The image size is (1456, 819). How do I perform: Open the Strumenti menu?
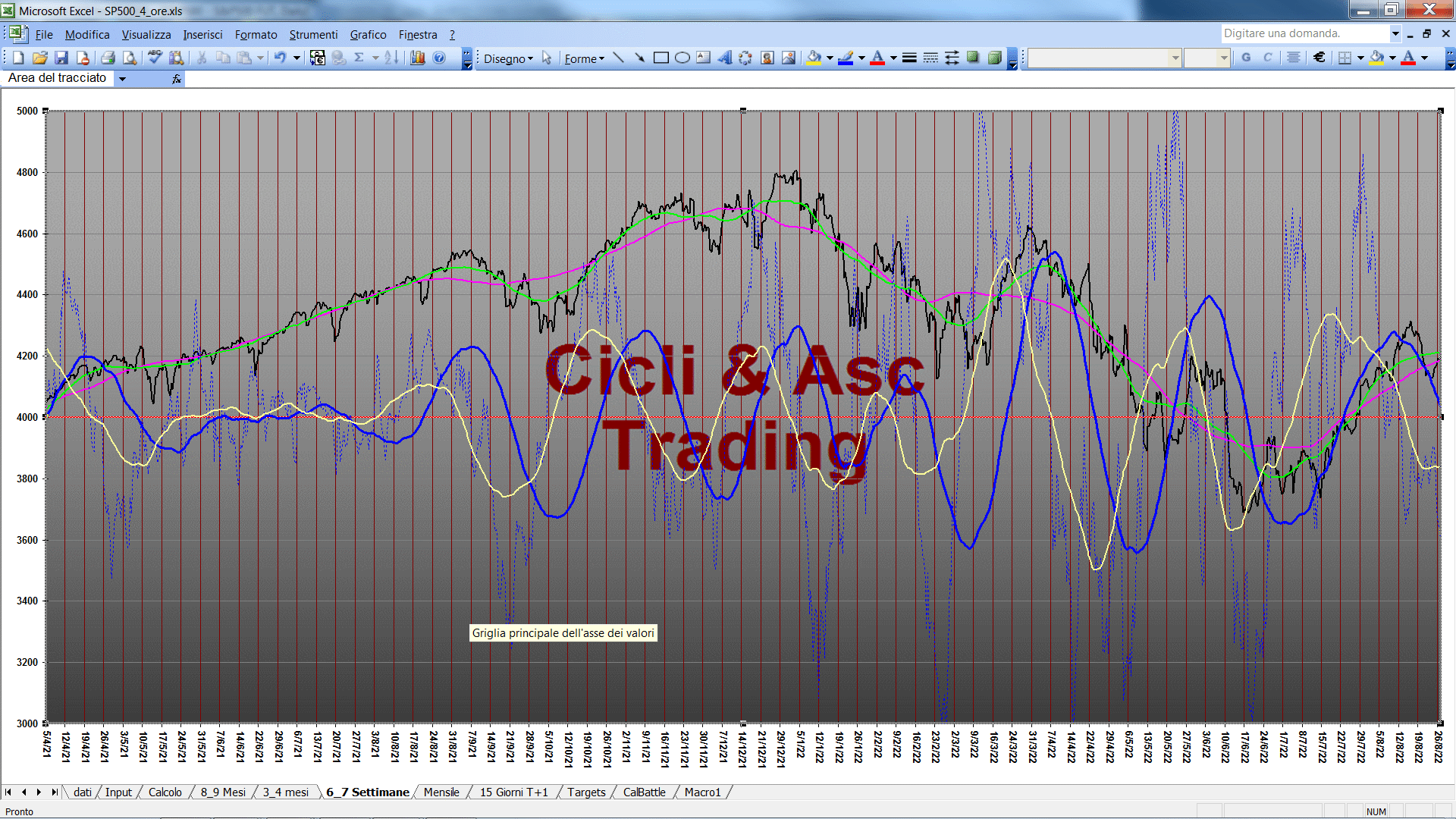313,35
